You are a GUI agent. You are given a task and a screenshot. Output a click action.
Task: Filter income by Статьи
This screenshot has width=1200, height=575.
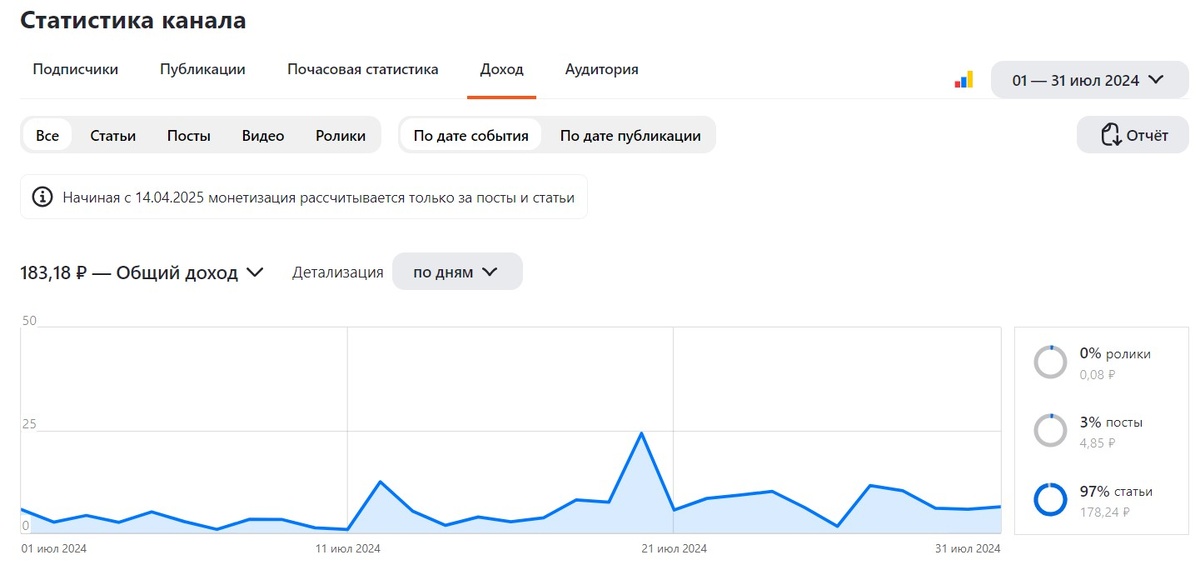click(113, 135)
